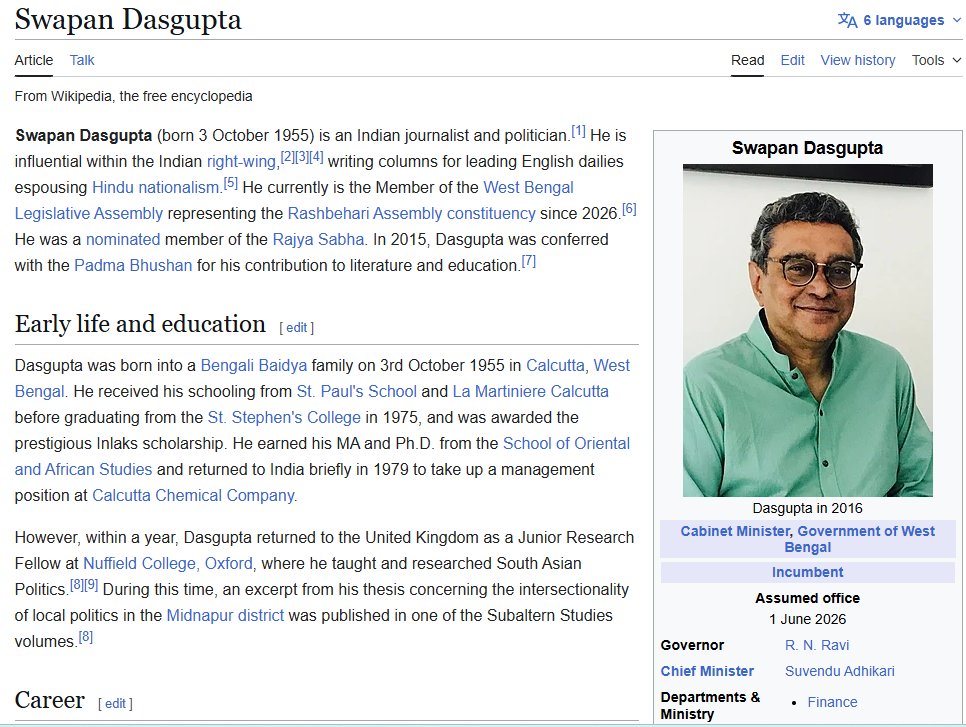The image size is (966, 727).
Task: Click the 'Assumed office' infobox label
Action: tap(808, 598)
